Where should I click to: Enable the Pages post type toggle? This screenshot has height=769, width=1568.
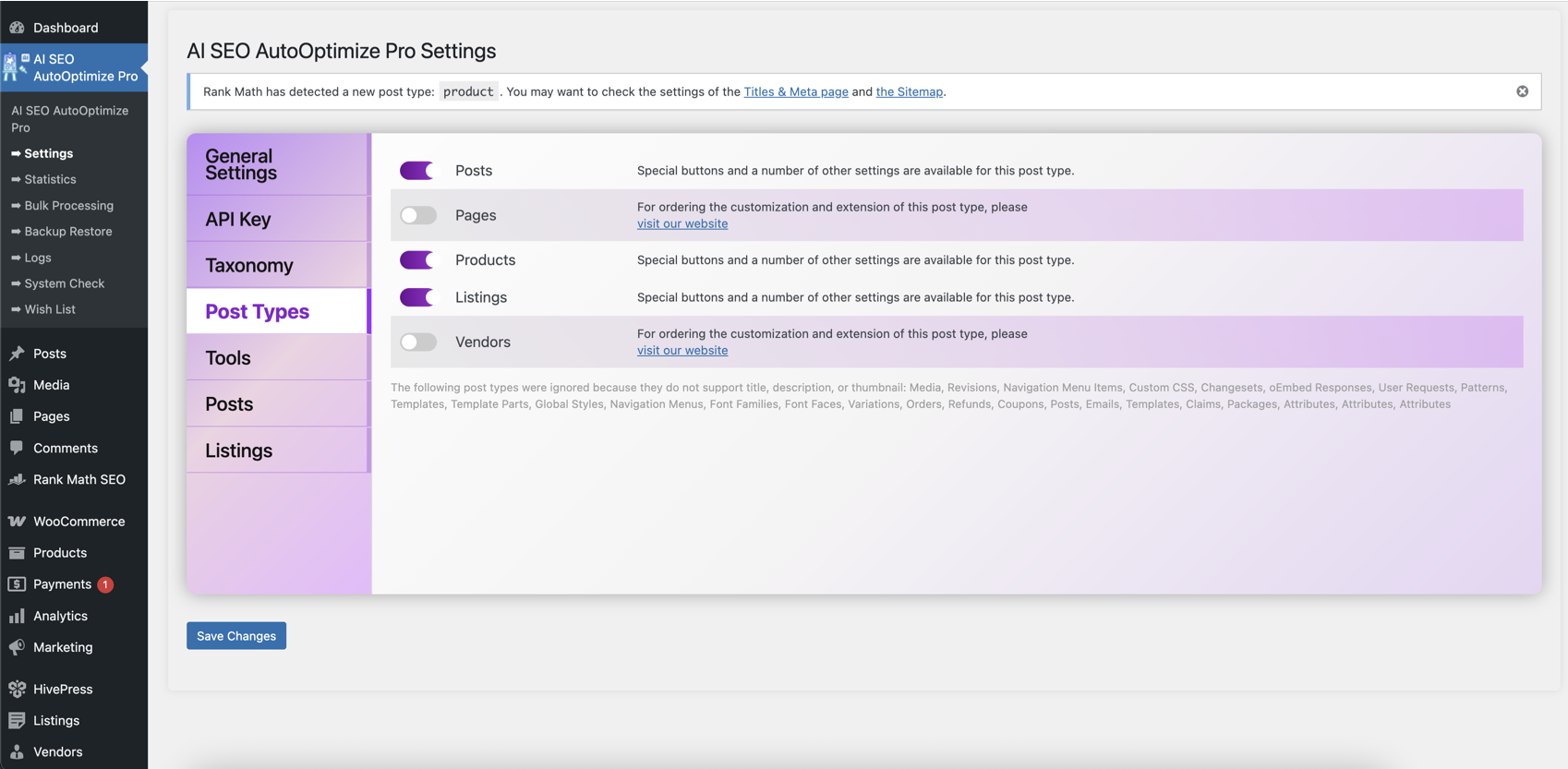pyautogui.click(x=417, y=215)
